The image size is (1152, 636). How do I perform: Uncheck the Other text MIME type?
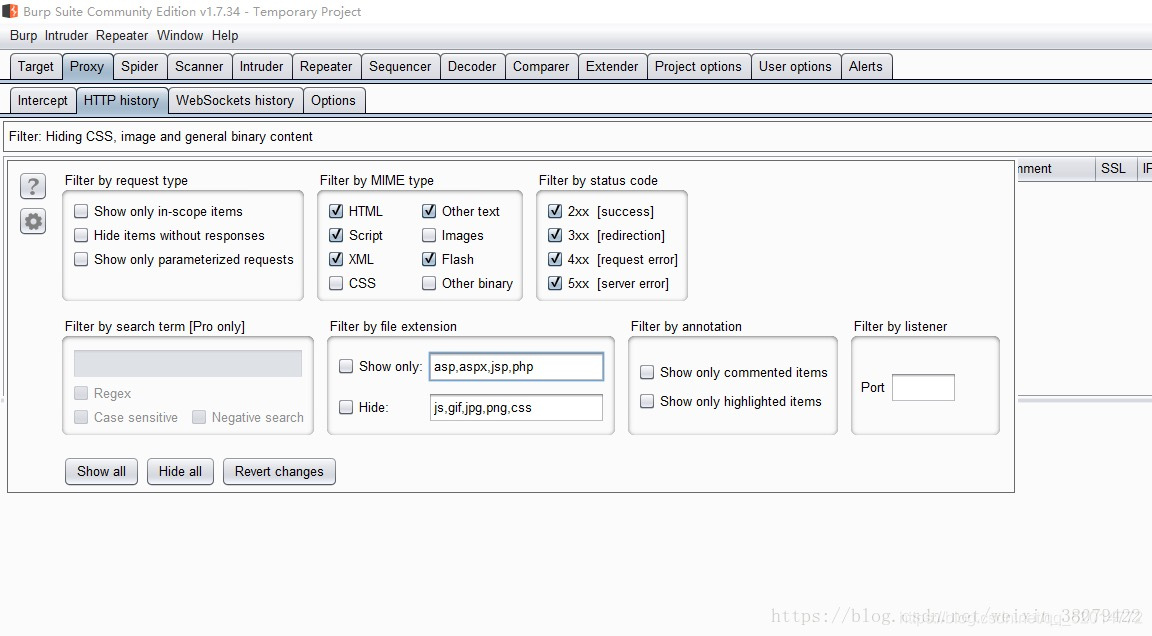point(429,212)
